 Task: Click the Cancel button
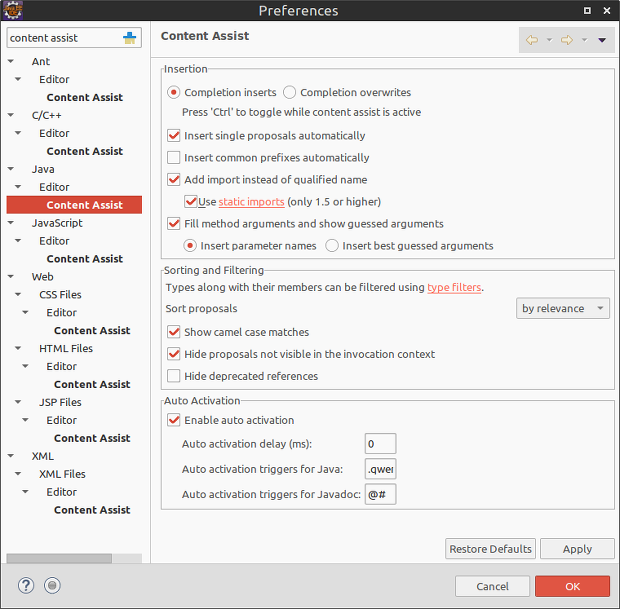point(492,586)
